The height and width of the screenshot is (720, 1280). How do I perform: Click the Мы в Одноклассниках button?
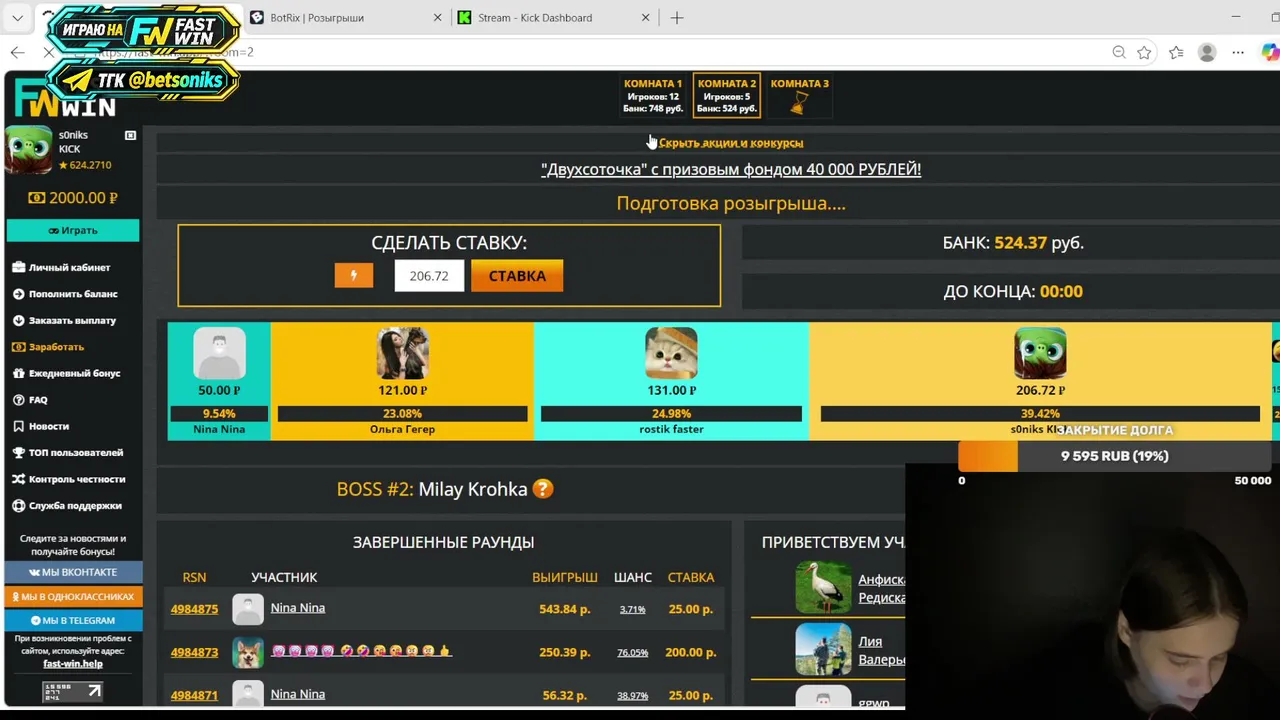tap(73, 596)
